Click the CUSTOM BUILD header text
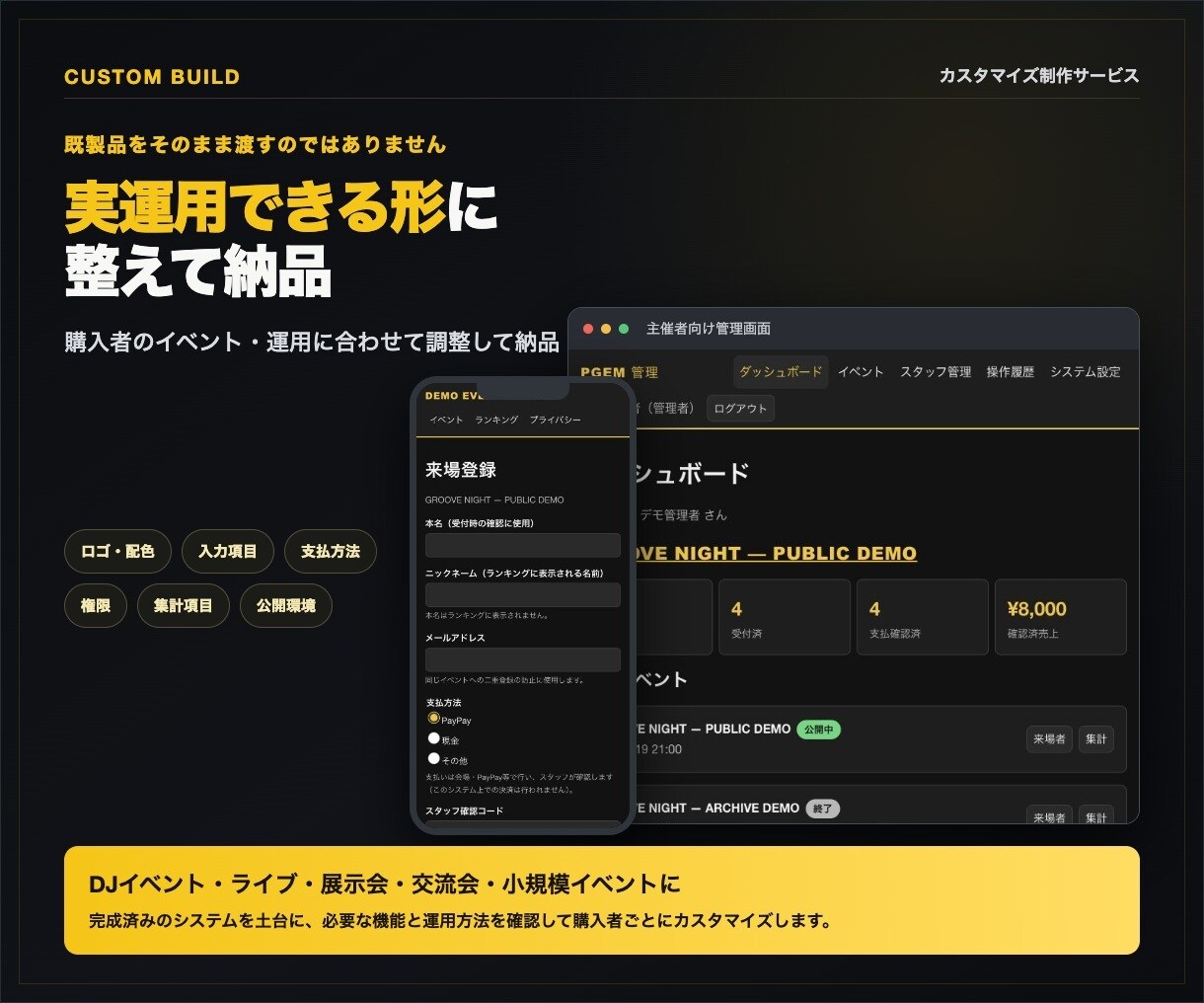1204x1003 pixels. [152, 77]
